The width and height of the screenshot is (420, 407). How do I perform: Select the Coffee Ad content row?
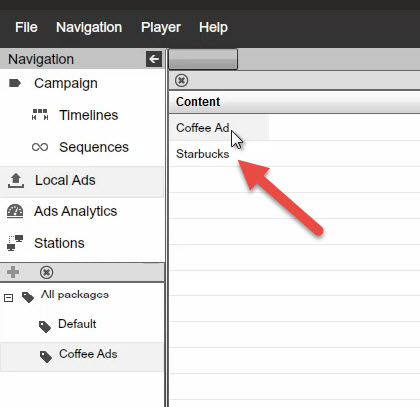coord(294,128)
